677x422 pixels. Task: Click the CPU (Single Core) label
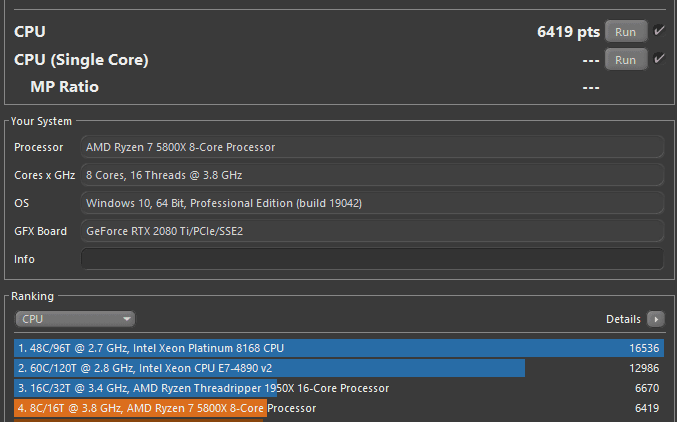[81, 60]
